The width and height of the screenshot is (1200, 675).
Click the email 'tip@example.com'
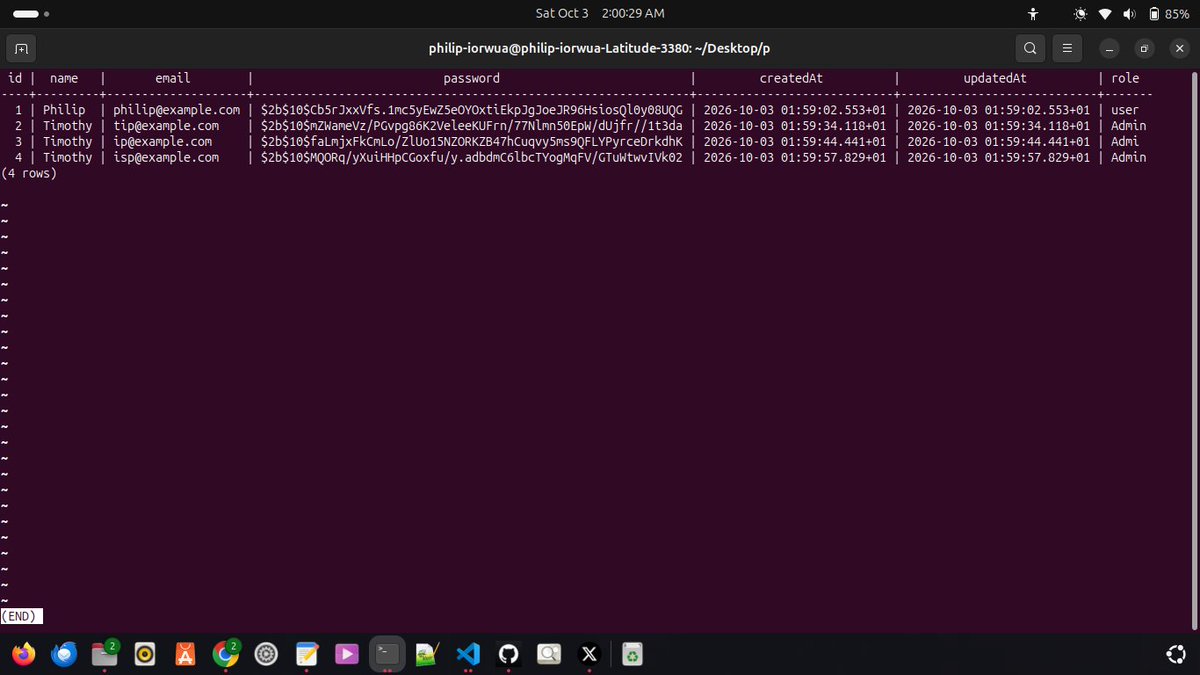166,126
